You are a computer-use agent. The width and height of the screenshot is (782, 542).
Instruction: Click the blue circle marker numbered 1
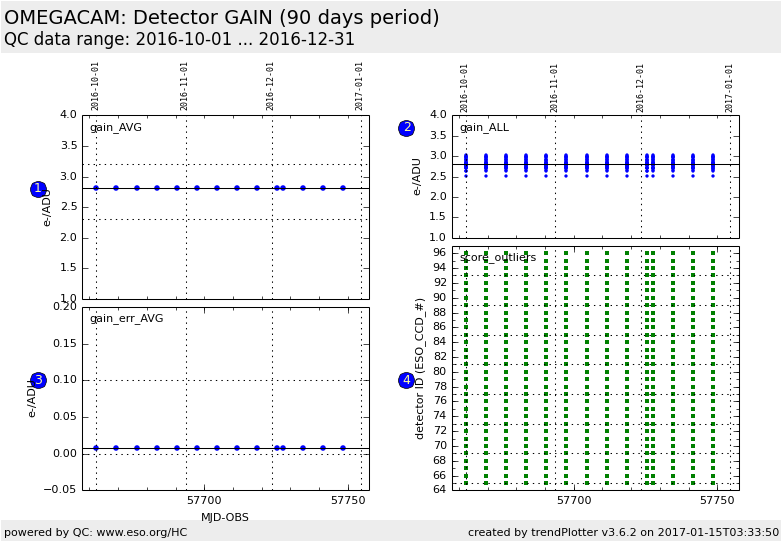(38, 189)
